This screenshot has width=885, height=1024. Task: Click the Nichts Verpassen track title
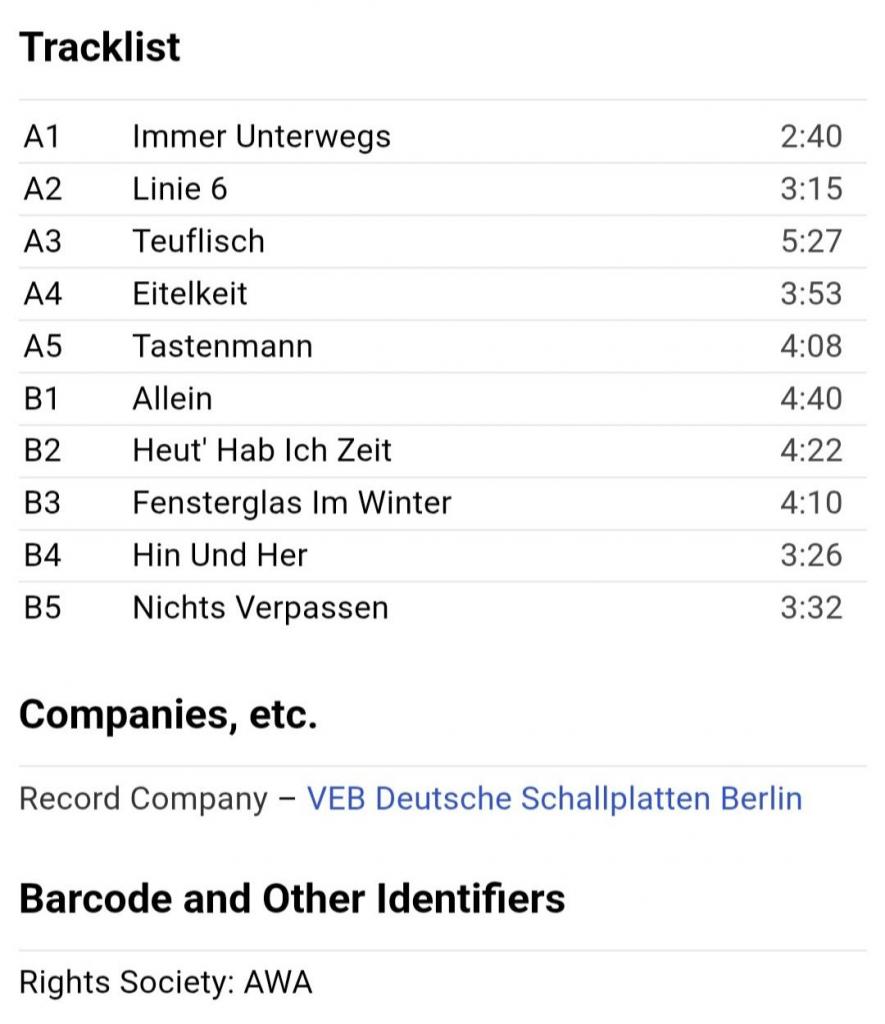coord(260,608)
